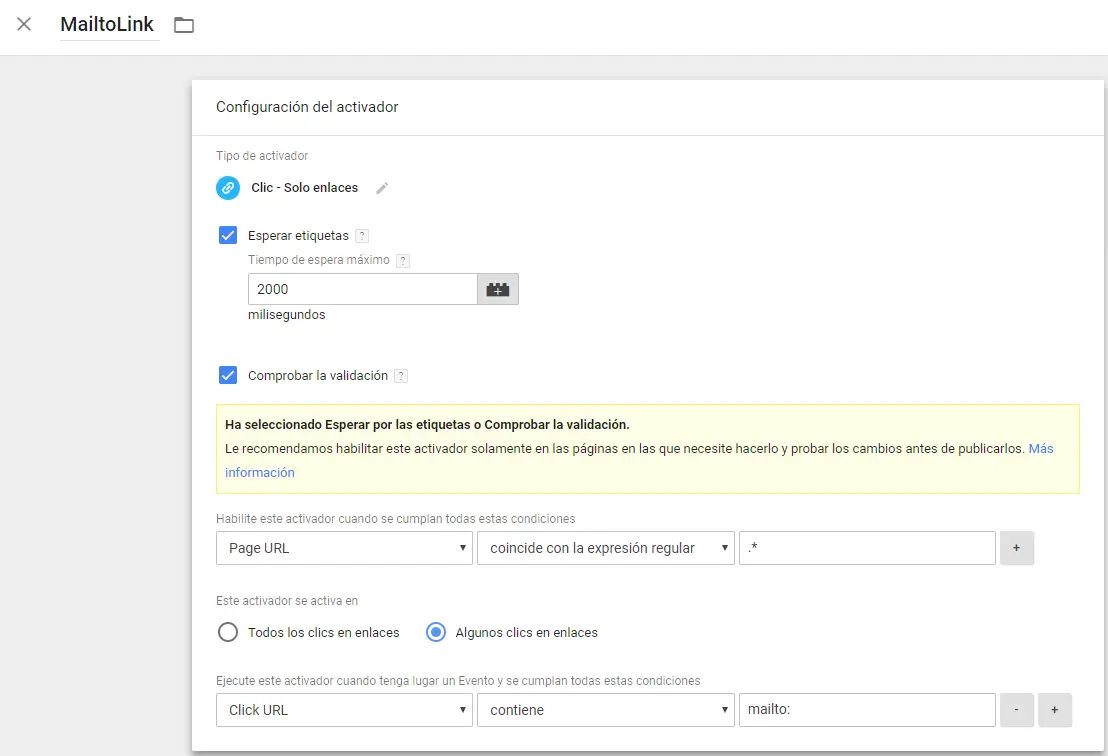Open variable picker beside wait time field
The height and width of the screenshot is (756, 1108).
498,289
